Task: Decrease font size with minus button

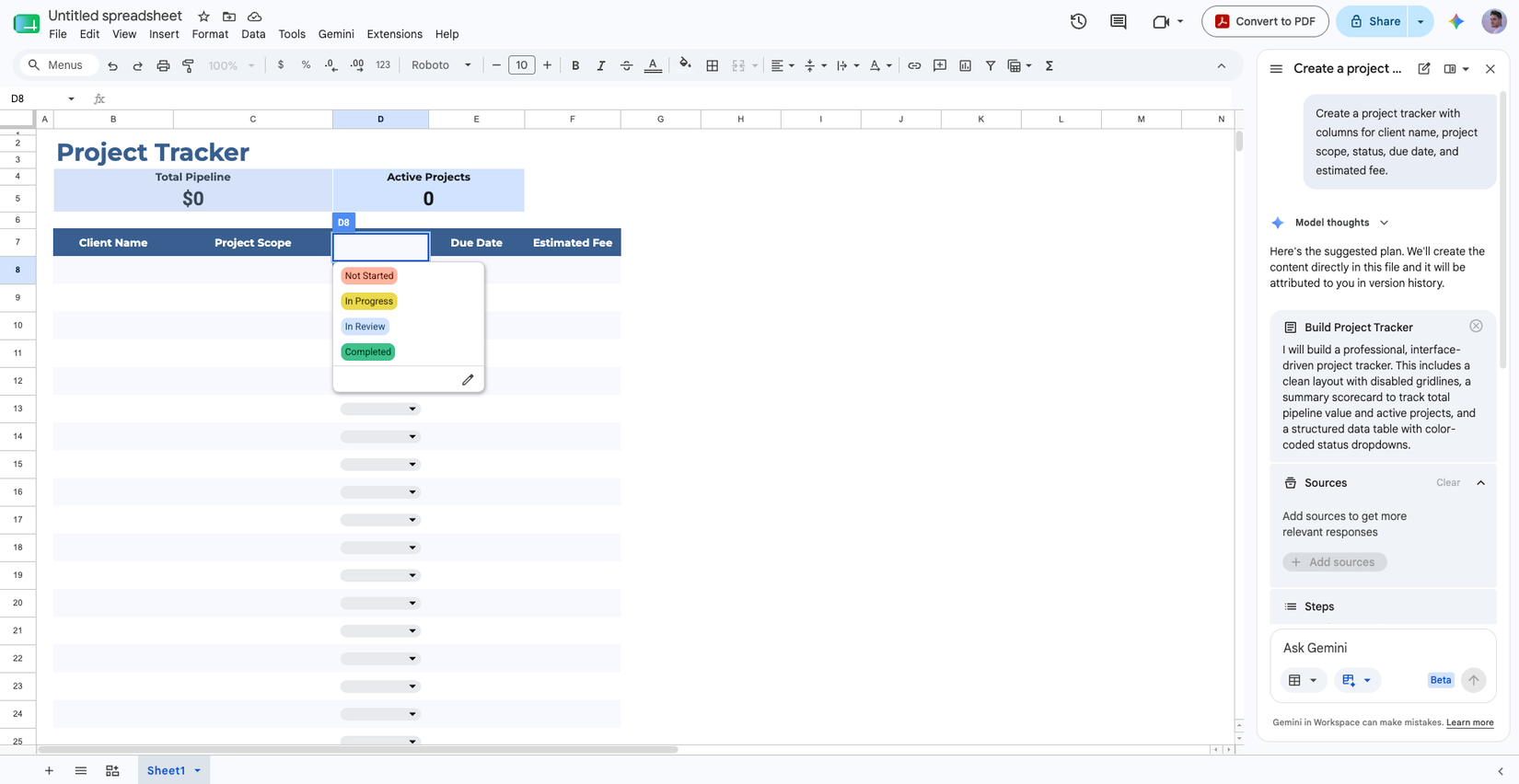Action: [496, 65]
